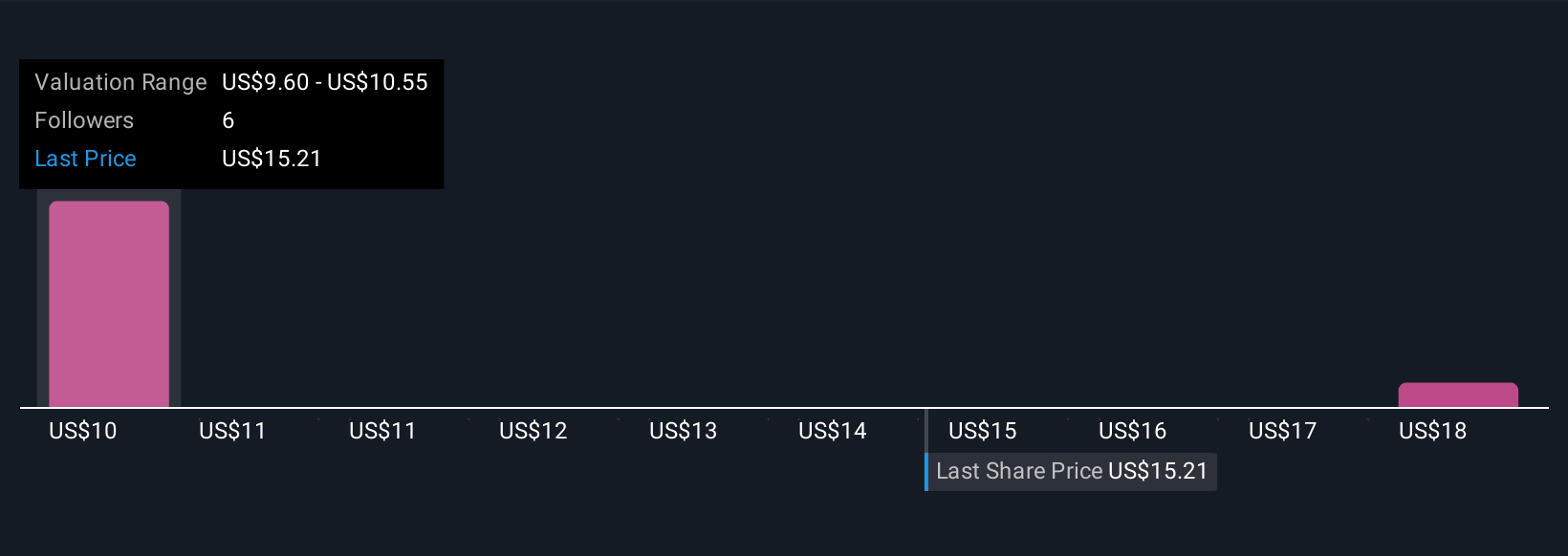Click the Followers label in tooltip
Image resolution: width=1568 pixels, height=556 pixels.
click(x=84, y=120)
